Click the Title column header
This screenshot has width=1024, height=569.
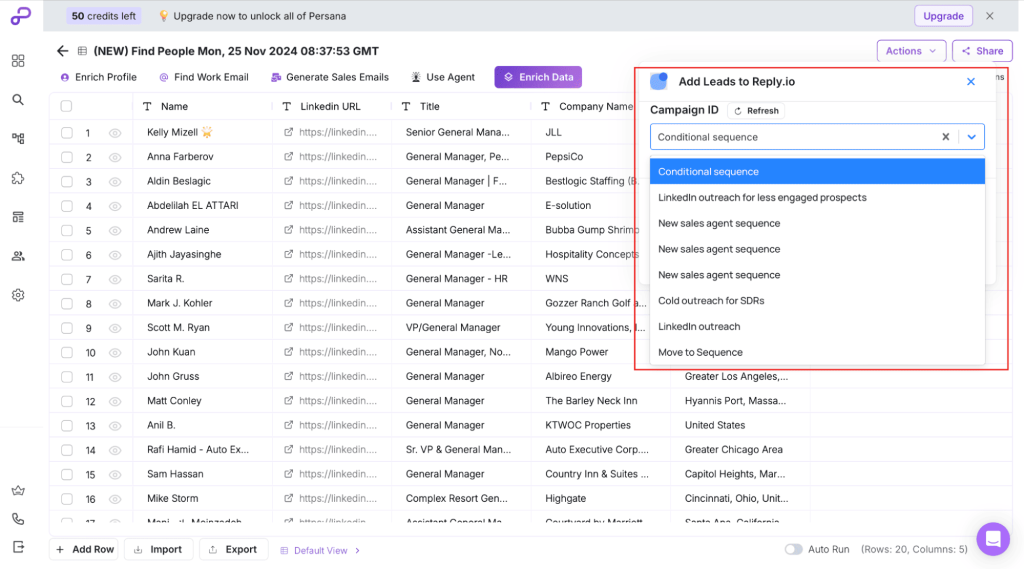point(461,106)
